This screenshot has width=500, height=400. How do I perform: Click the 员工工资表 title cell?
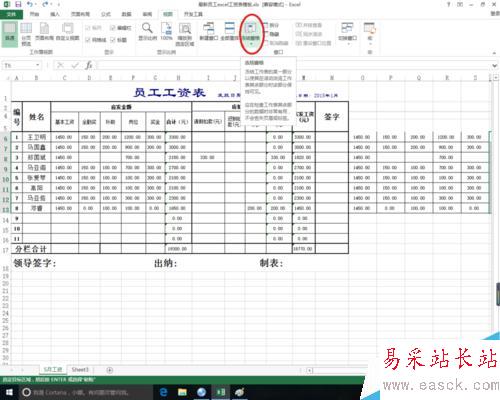(169, 93)
